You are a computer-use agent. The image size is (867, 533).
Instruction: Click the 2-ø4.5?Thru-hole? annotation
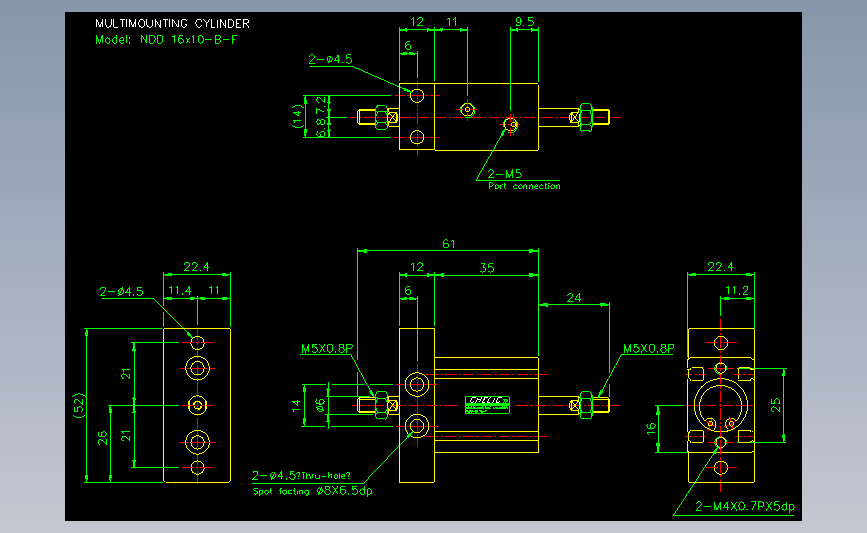[x=301, y=475]
